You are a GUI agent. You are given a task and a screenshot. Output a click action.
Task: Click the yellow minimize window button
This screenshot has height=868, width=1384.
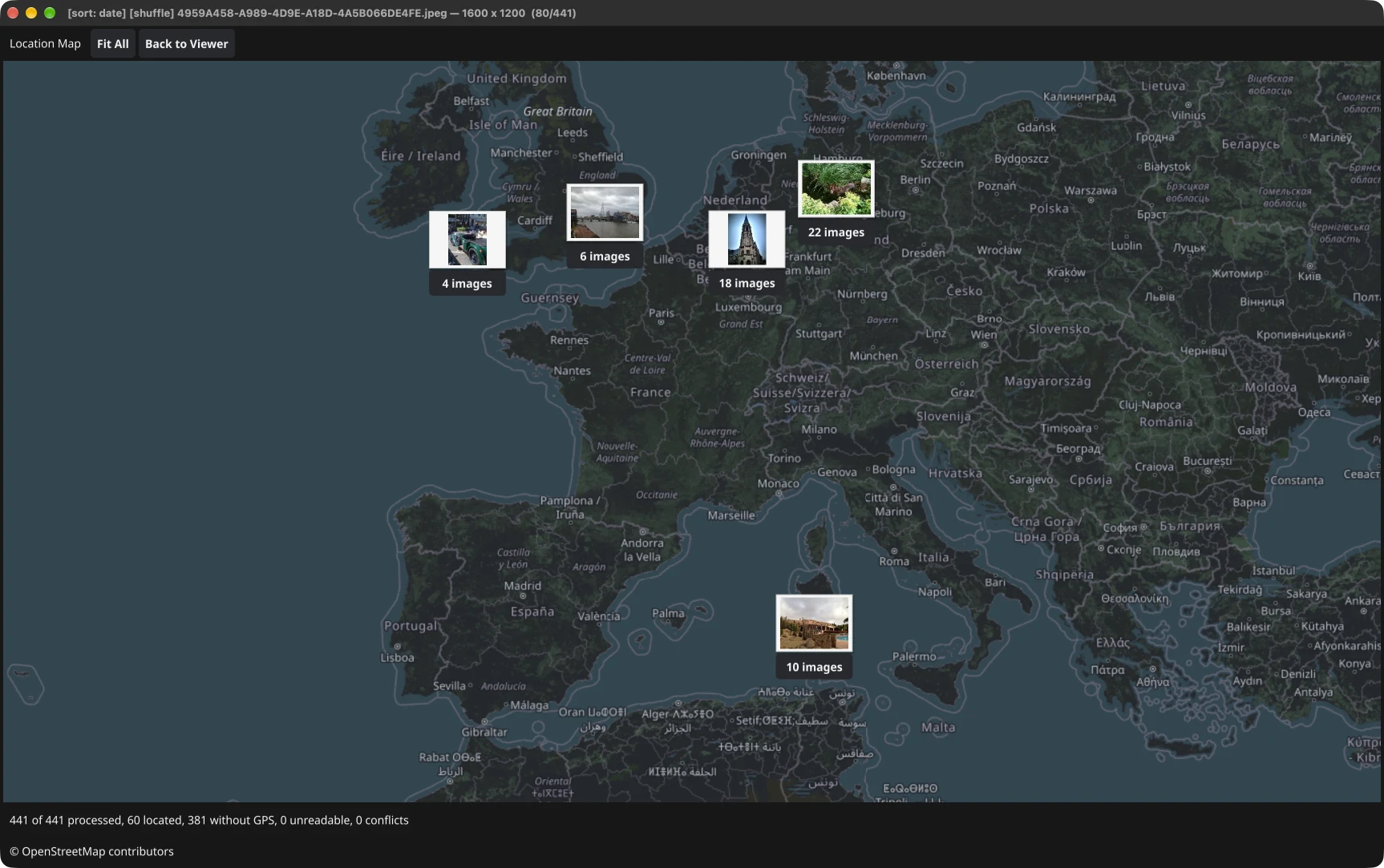(31, 13)
